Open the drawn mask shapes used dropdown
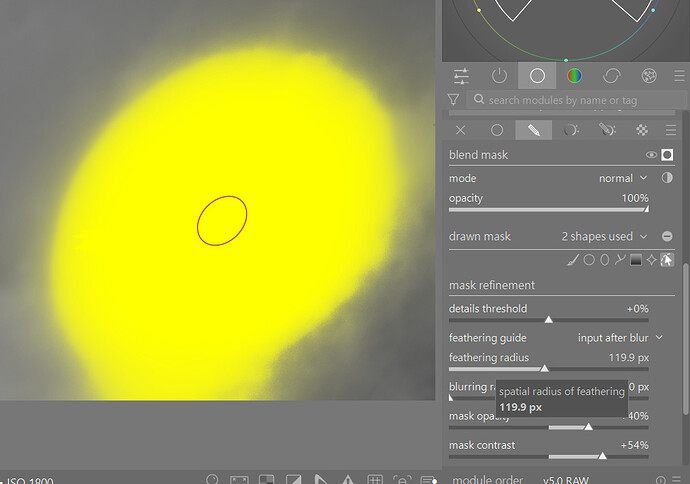Image resolution: width=690 pixels, height=484 pixels. tap(604, 236)
